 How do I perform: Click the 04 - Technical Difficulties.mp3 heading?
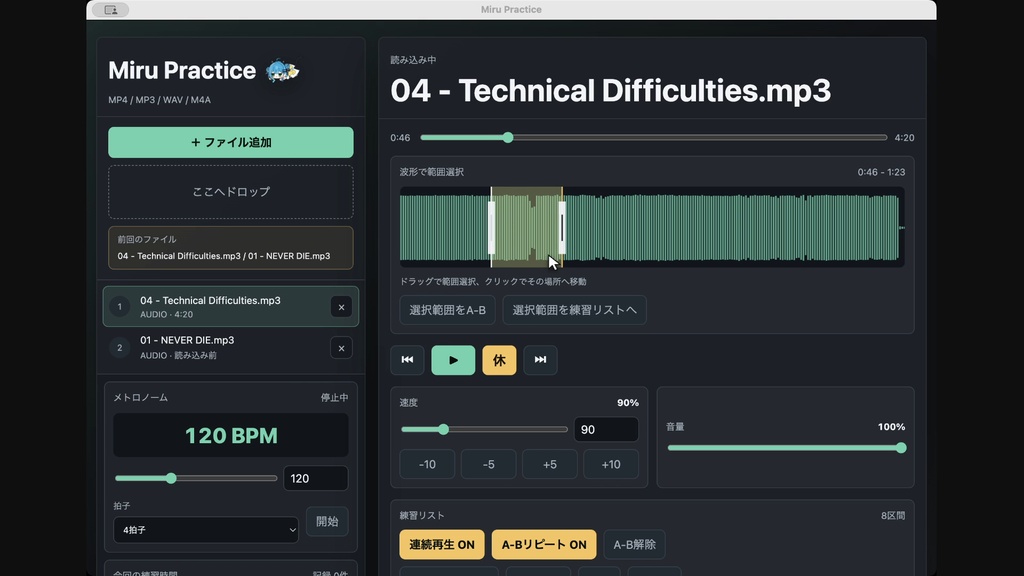point(611,91)
